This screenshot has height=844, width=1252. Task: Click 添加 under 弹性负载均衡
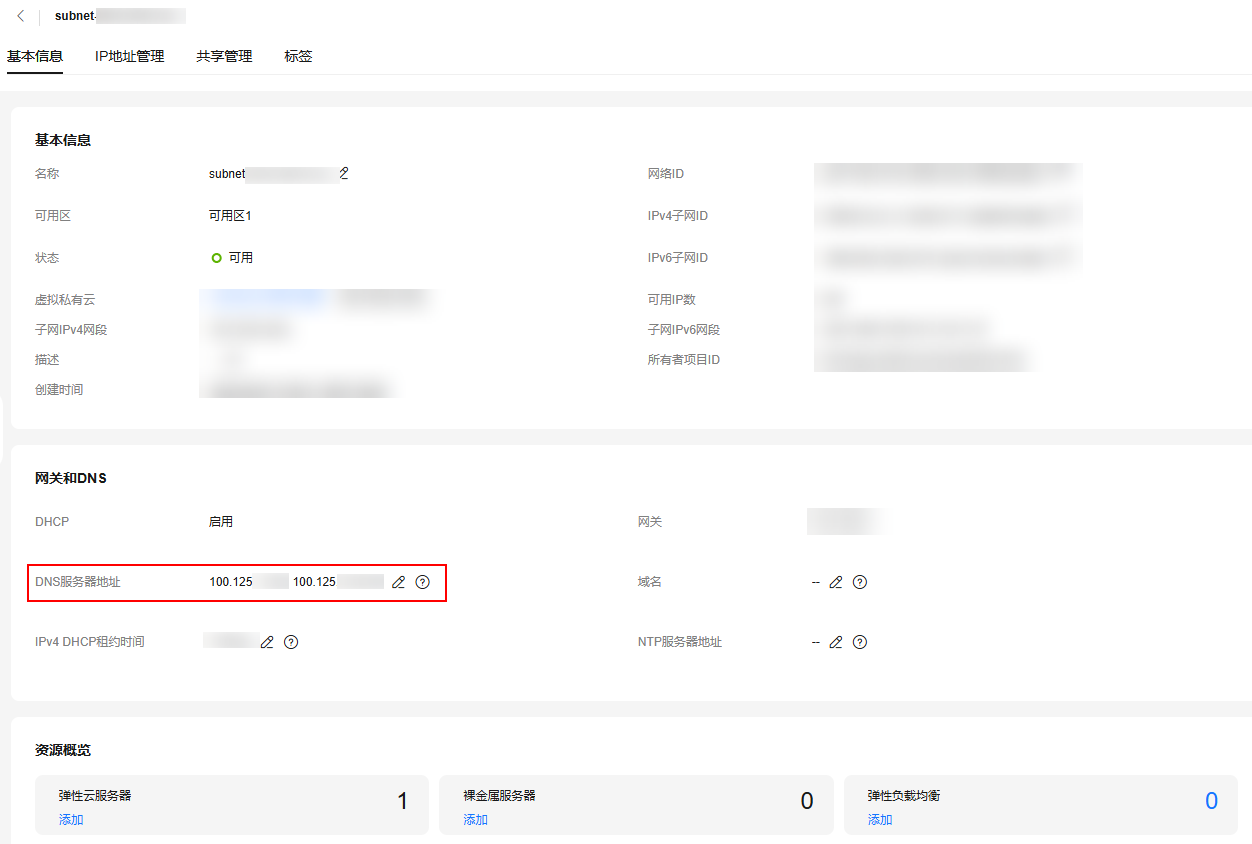(878, 819)
